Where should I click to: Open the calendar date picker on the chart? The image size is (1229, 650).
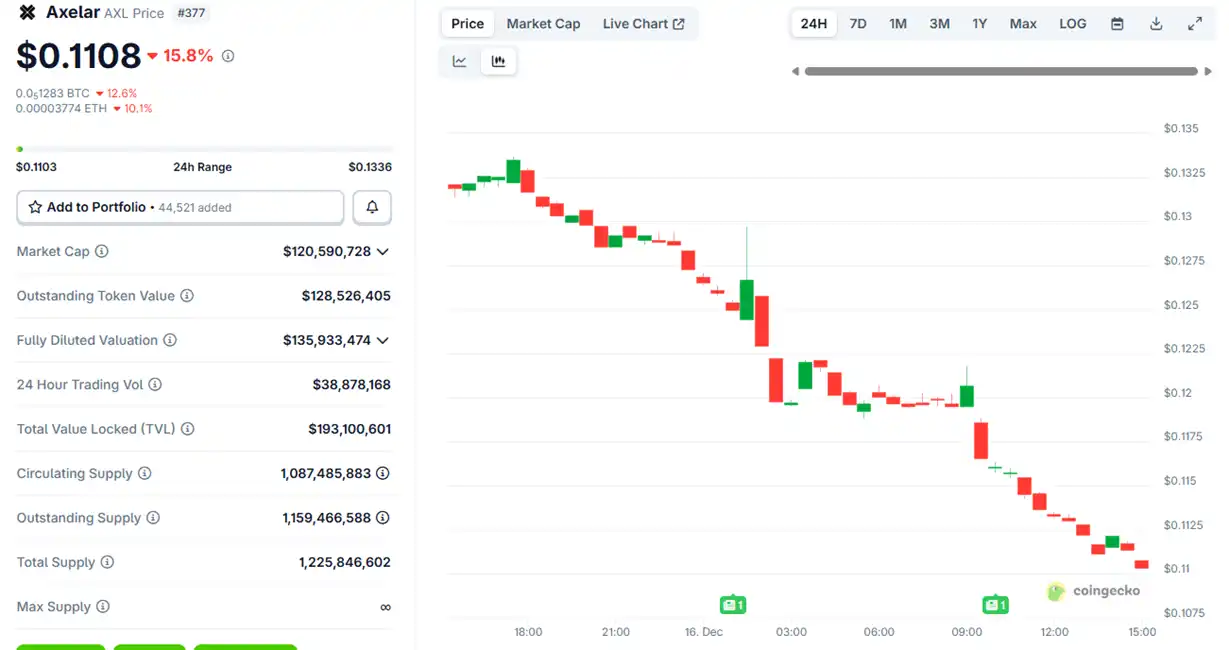point(1117,23)
